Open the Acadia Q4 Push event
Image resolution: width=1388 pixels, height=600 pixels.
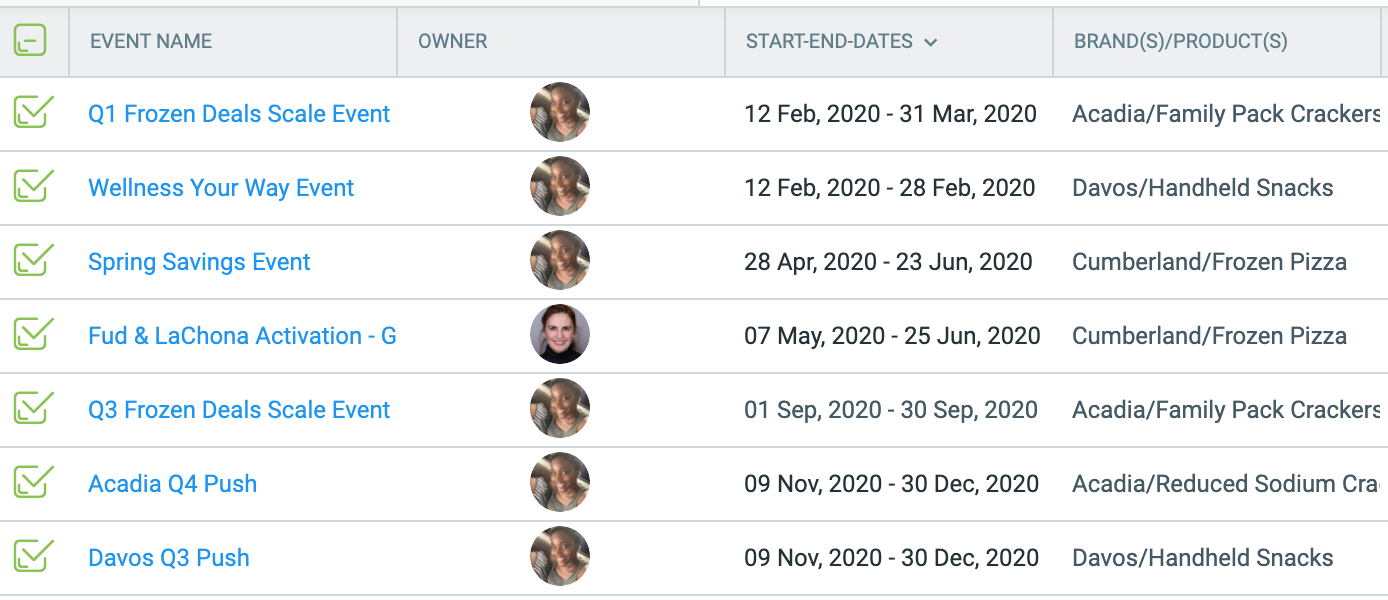click(172, 484)
